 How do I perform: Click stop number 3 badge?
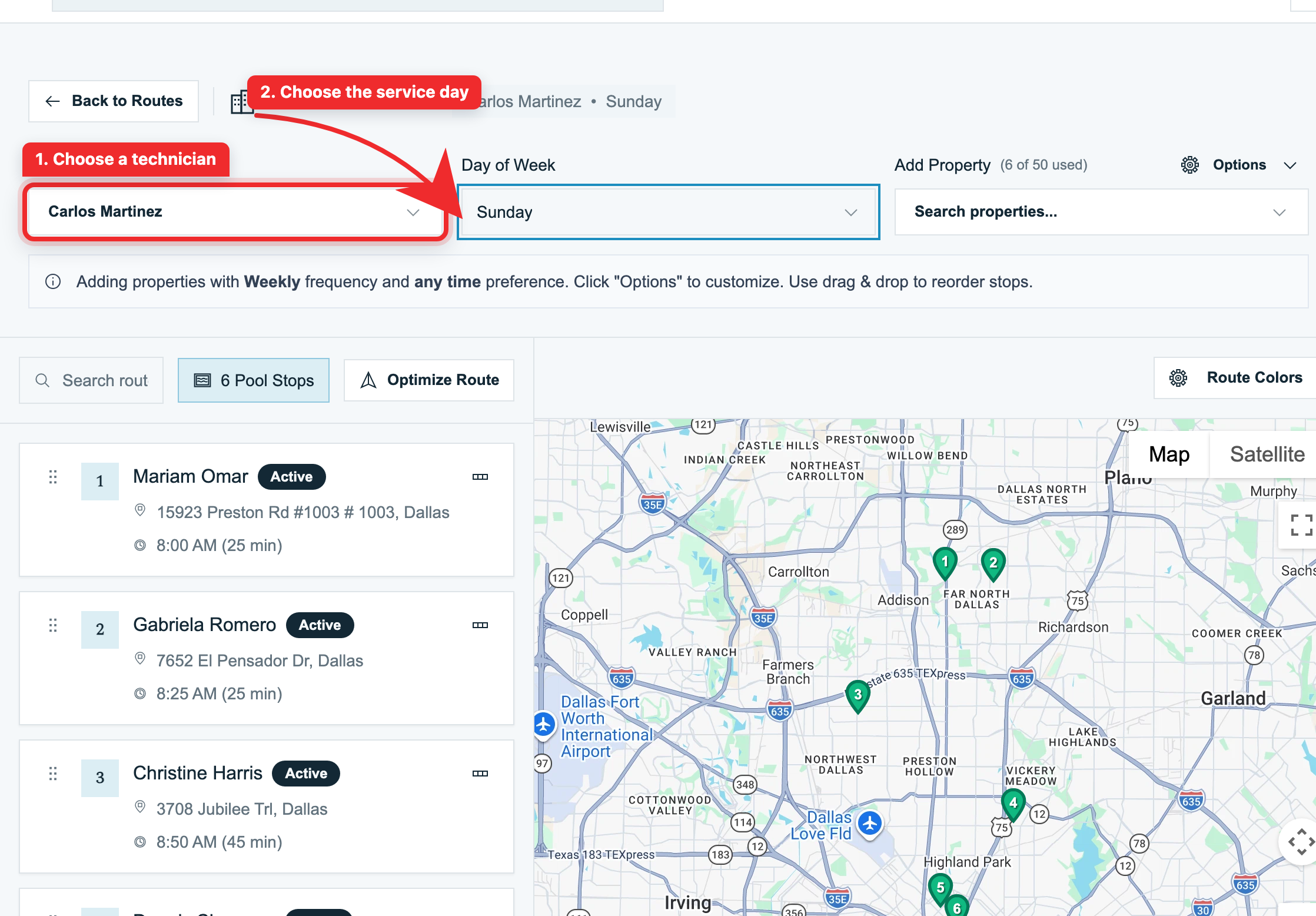click(x=100, y=778)
